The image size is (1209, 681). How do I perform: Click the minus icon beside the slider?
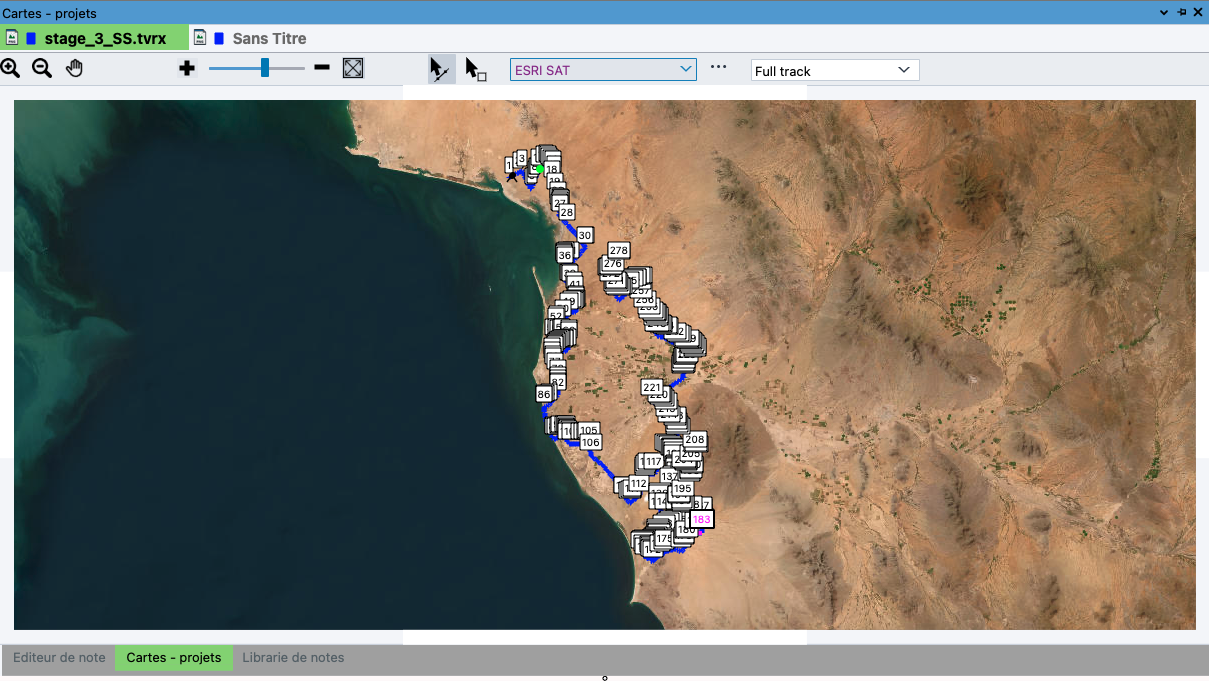point(322,68)
